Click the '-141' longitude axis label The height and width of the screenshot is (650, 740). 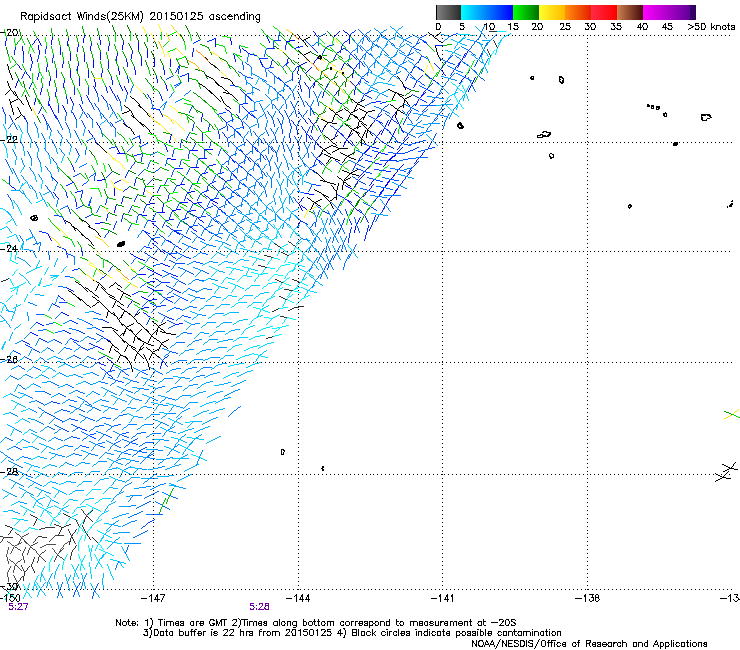443,598
